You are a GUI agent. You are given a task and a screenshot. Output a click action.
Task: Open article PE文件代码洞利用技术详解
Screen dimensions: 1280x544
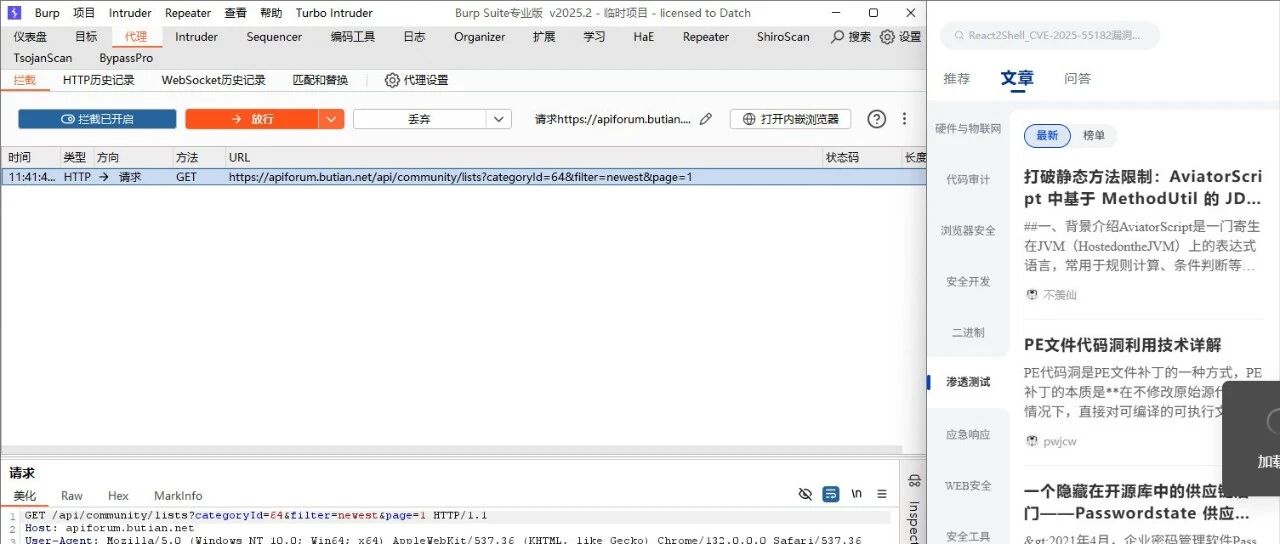1122,345
